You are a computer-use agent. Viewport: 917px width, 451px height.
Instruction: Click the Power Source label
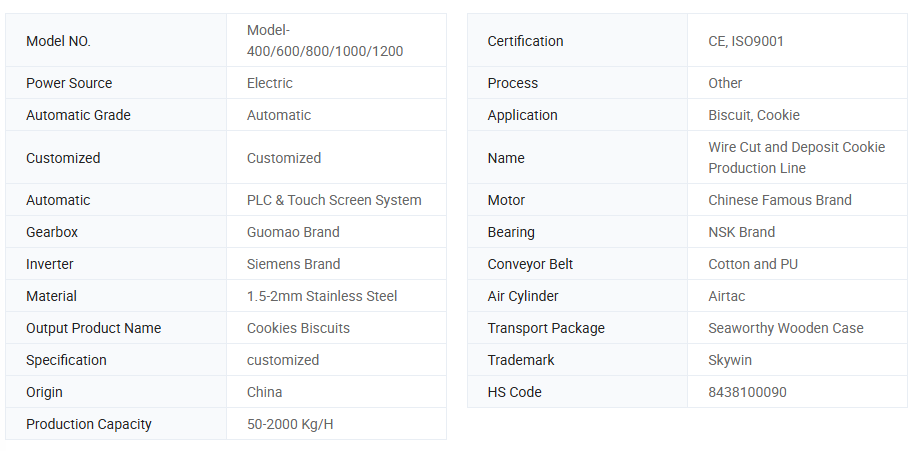(69, 83)
